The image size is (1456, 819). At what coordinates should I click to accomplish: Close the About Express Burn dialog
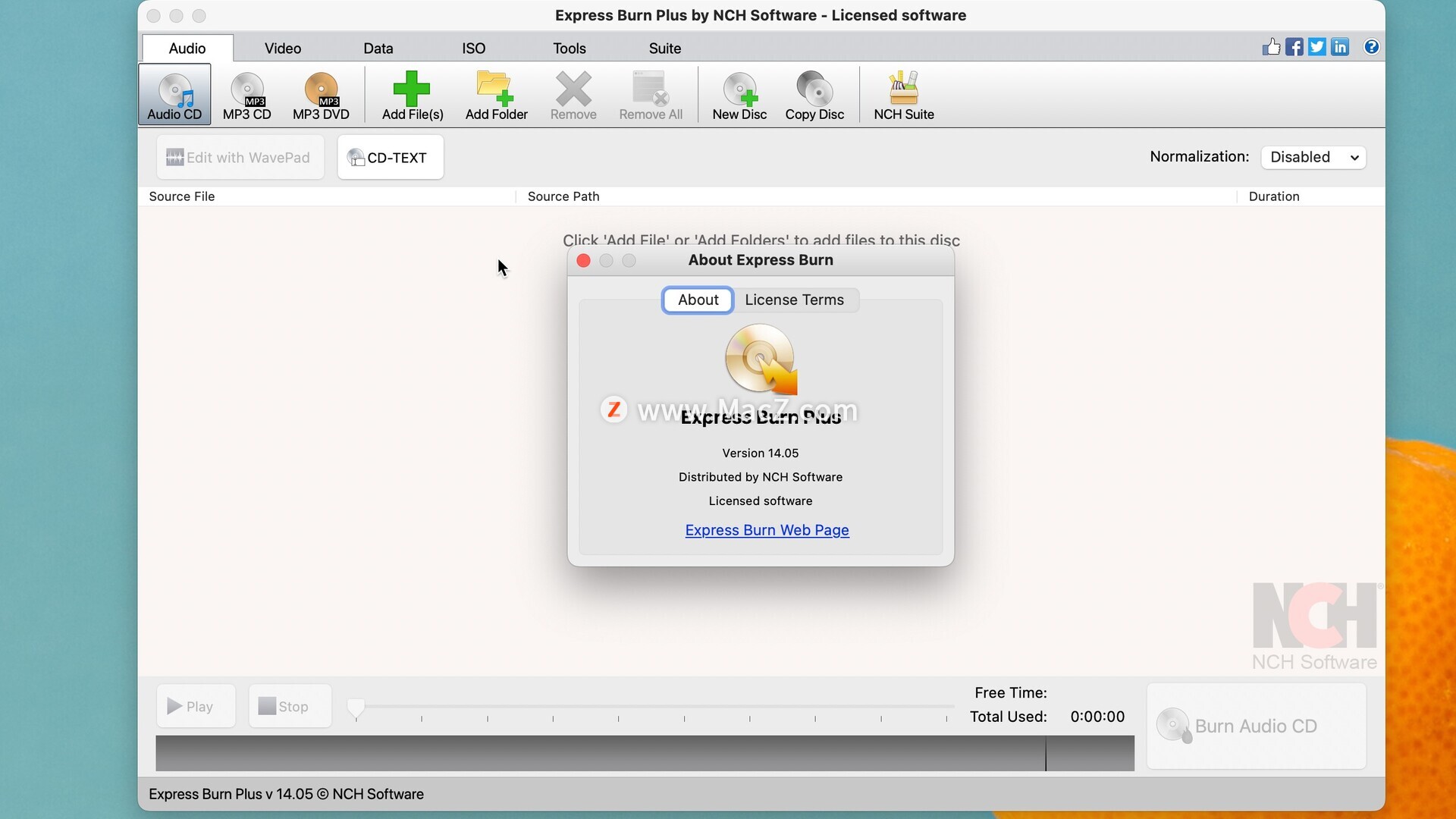coord(583,261)
